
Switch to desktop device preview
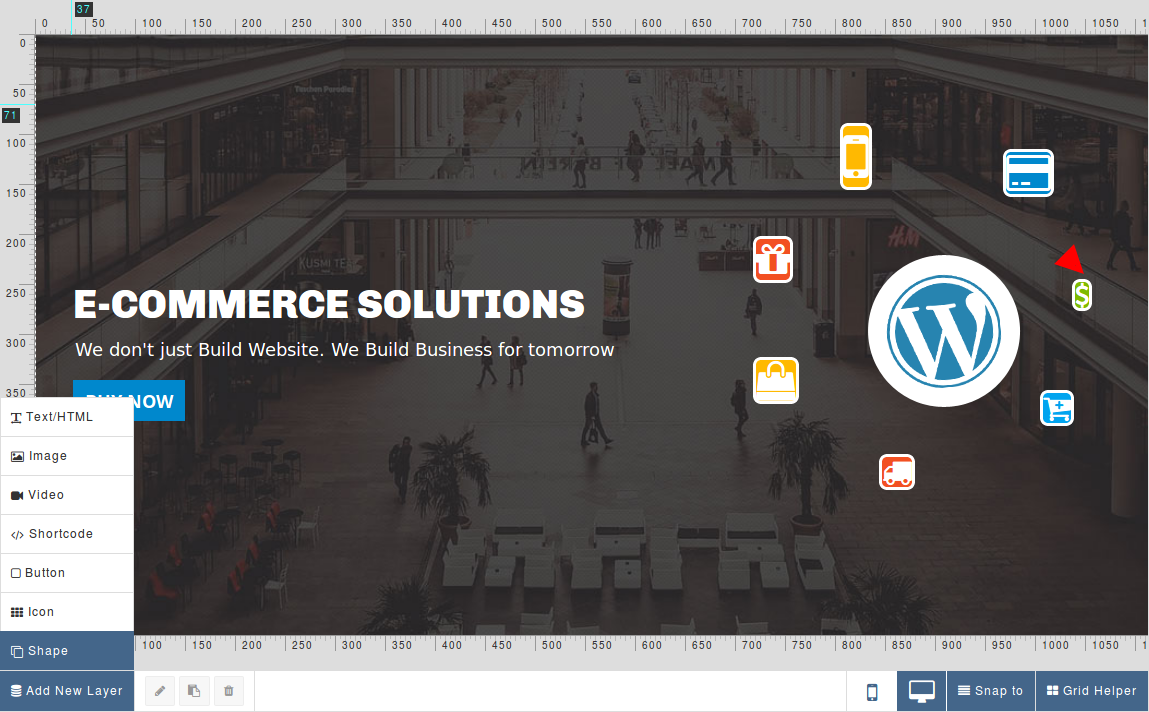point(921,691)
